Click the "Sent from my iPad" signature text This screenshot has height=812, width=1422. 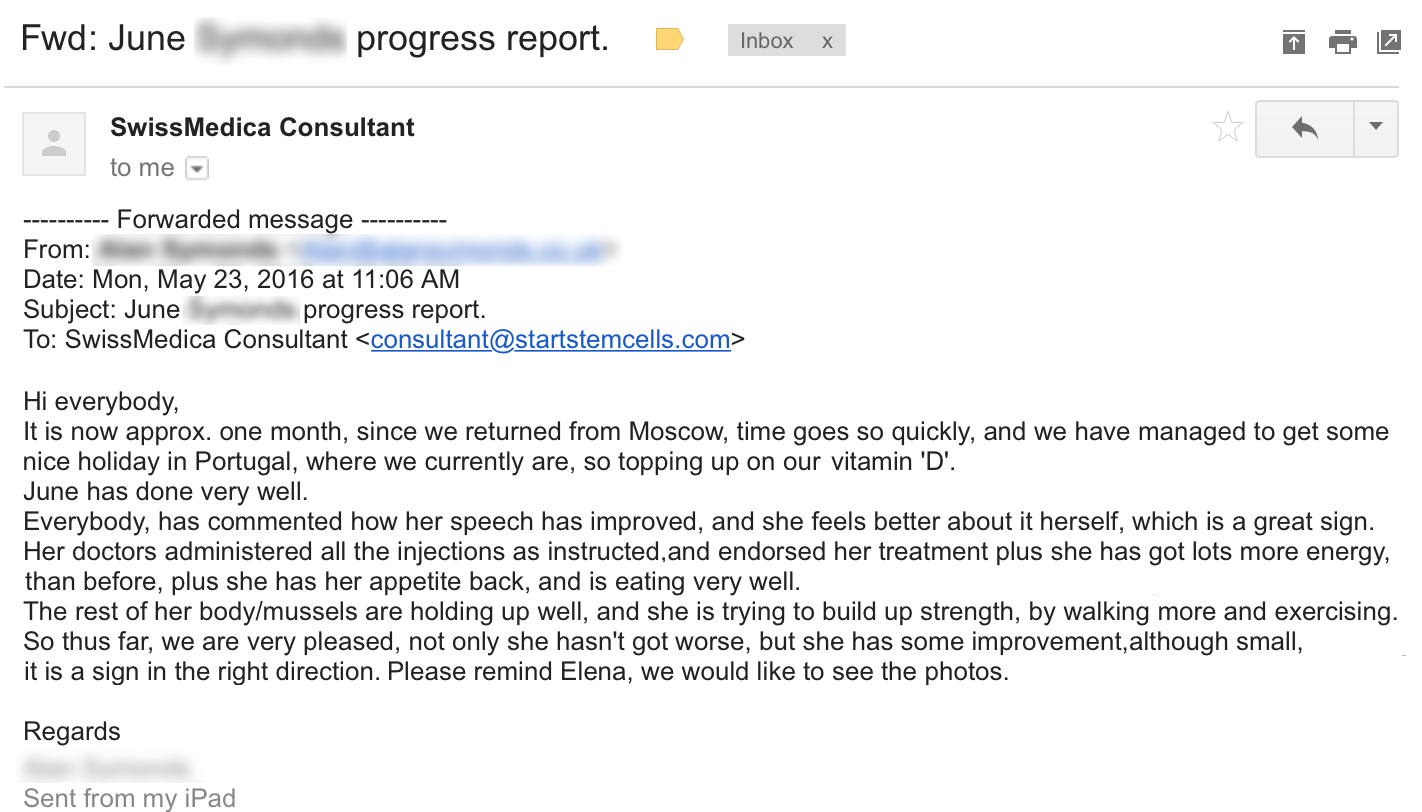(x=130, y=799)
